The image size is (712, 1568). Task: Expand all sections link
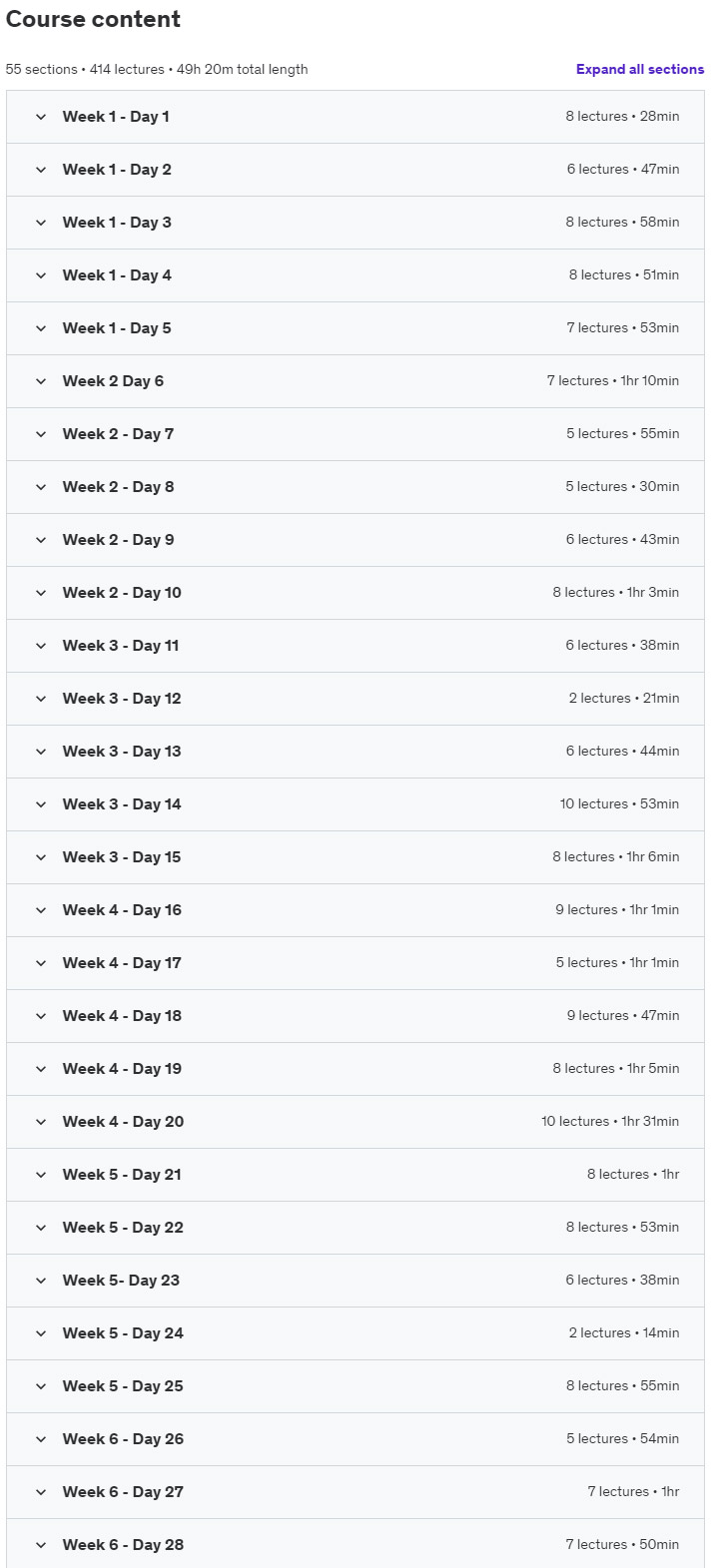tap(640, 70)
